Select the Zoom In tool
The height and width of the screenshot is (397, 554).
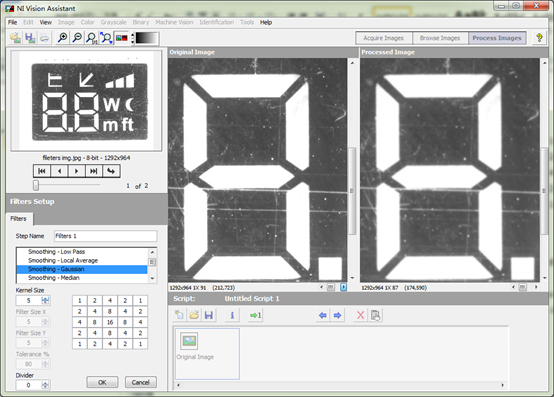(63, 38)
